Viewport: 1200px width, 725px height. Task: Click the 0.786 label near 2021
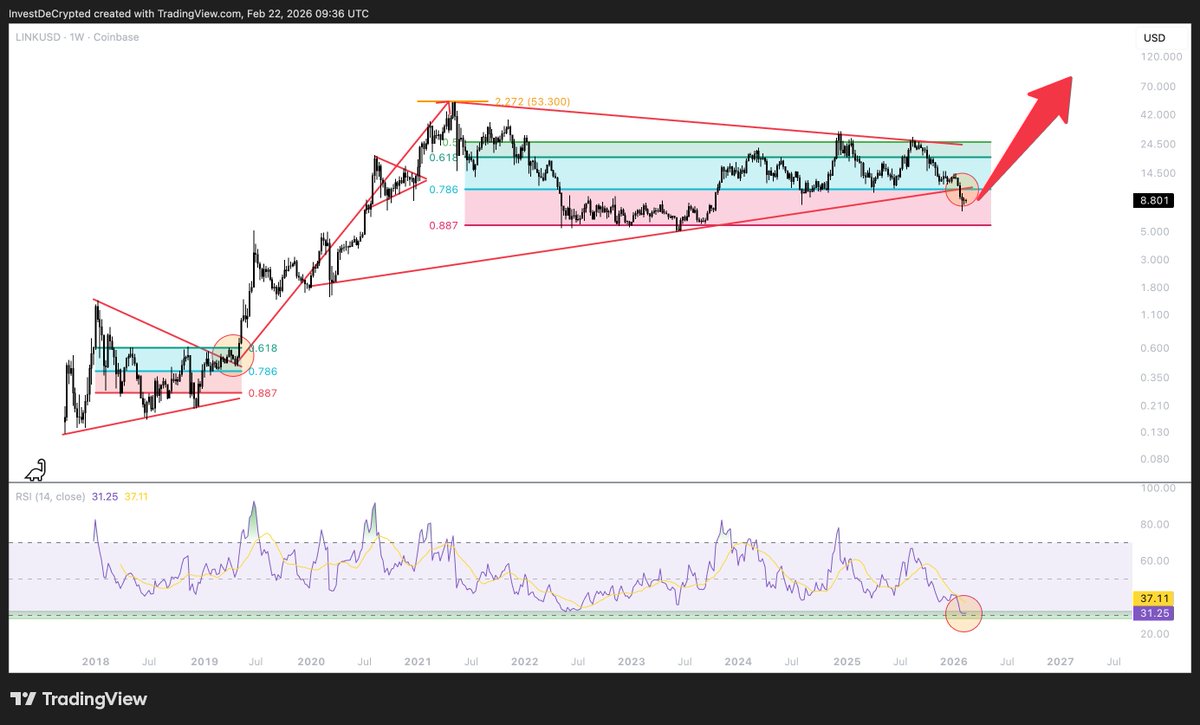click(442, 189)
